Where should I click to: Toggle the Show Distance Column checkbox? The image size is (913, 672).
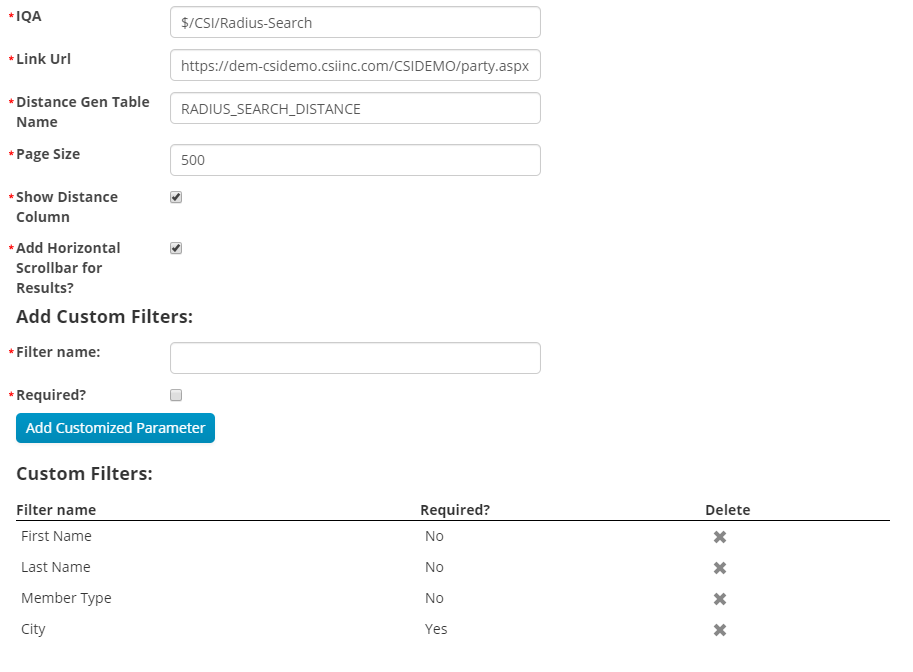coord(176,198)
